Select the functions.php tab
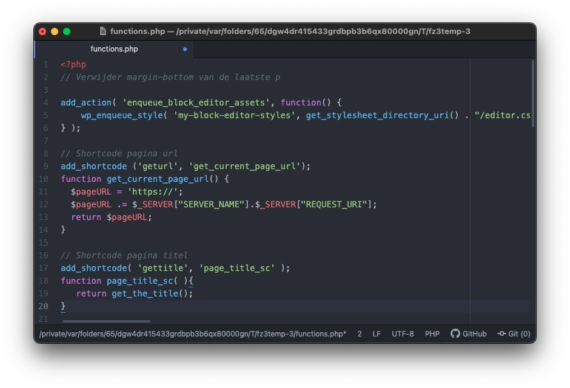 (x=114, y=49)
